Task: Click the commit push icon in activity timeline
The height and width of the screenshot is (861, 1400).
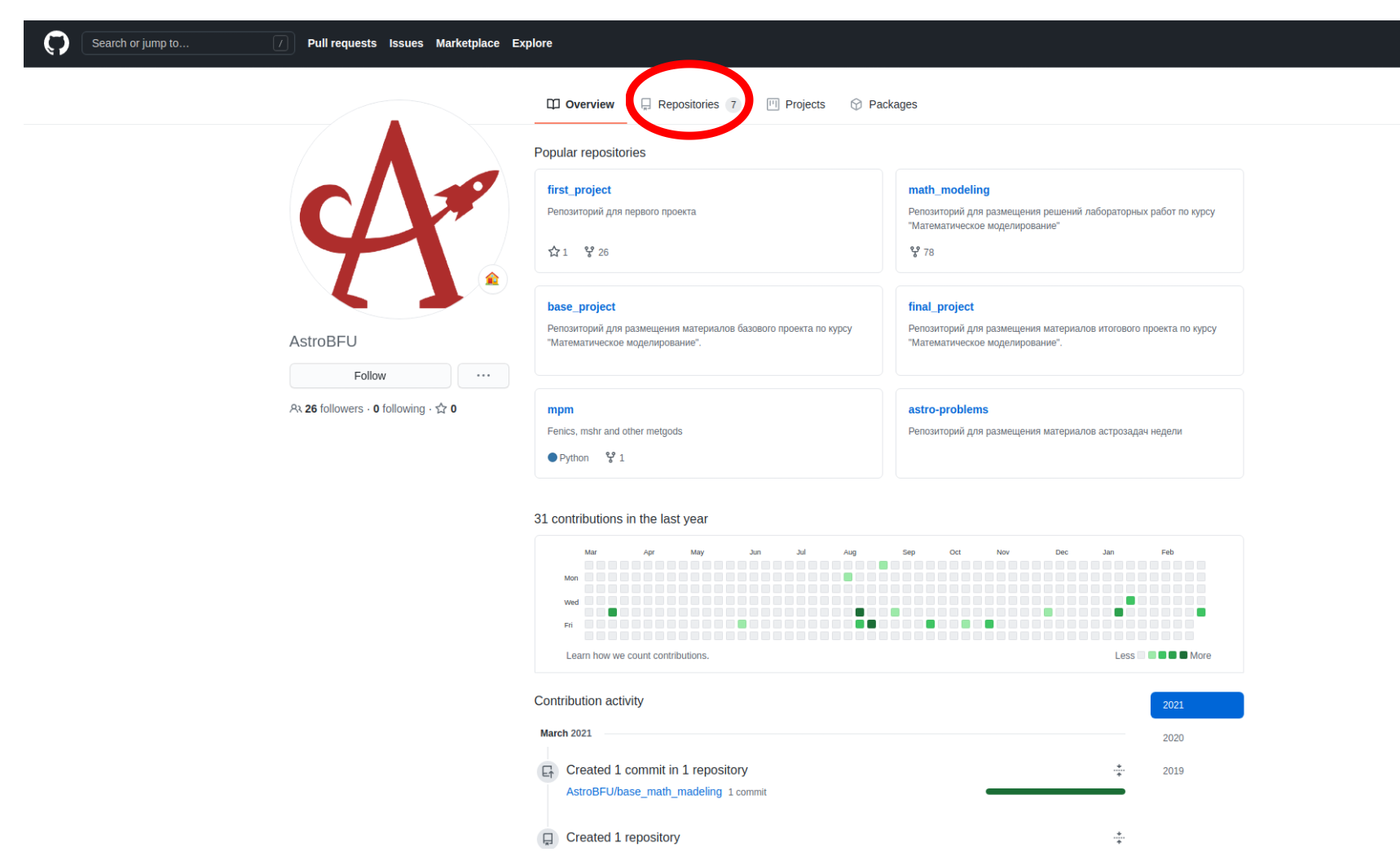Action: point(548,770)
